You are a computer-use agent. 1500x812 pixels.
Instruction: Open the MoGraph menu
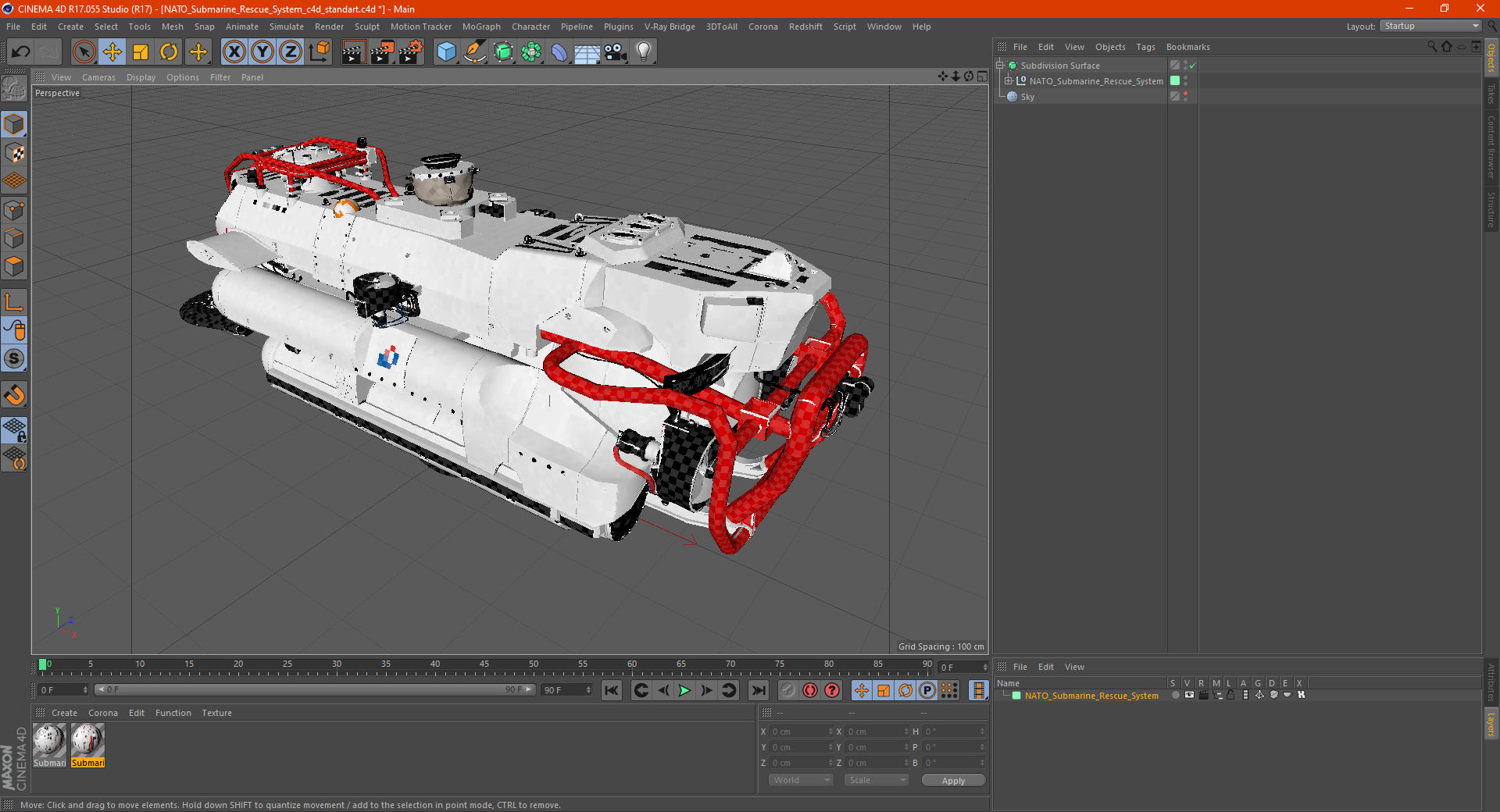[x=480, y=27]
